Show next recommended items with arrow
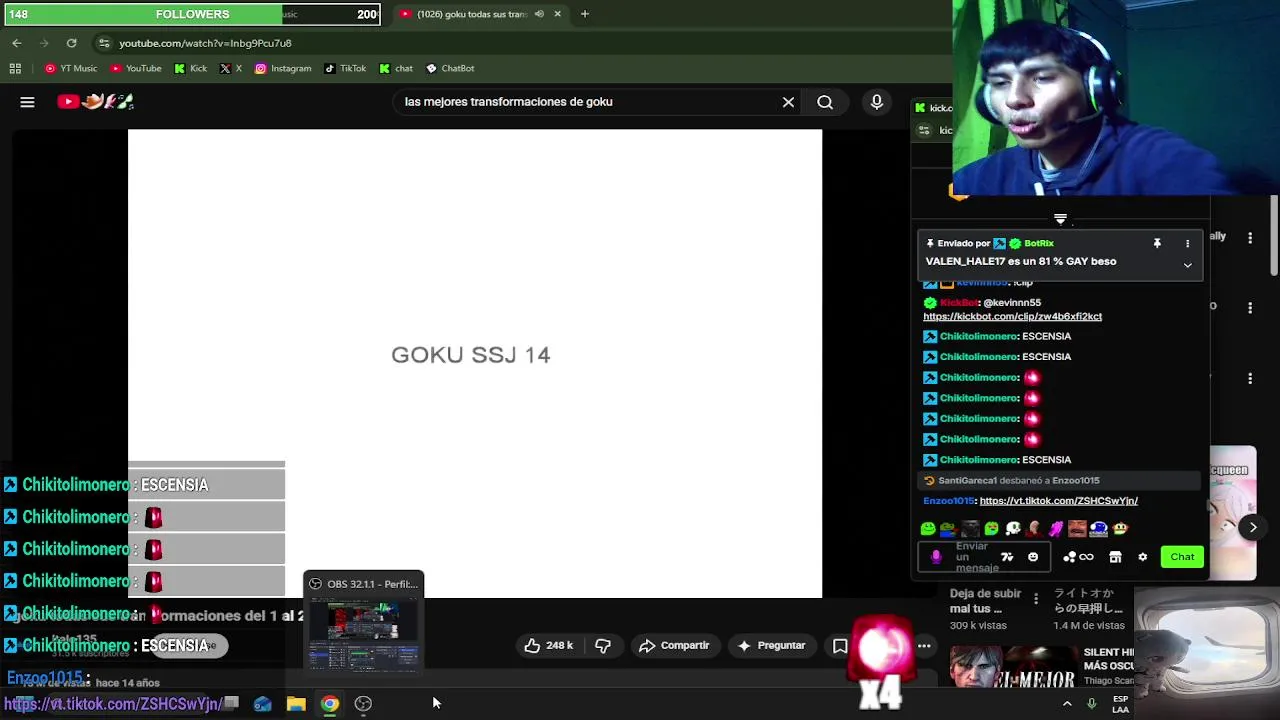This screenshot has height=720, width=1280. (1253, 527)
